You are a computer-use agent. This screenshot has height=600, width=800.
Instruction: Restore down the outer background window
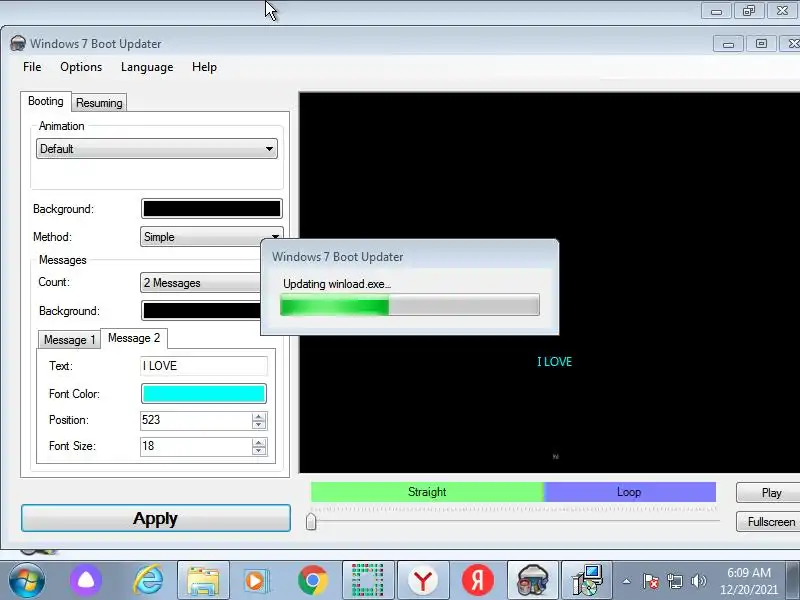point(749,11)
